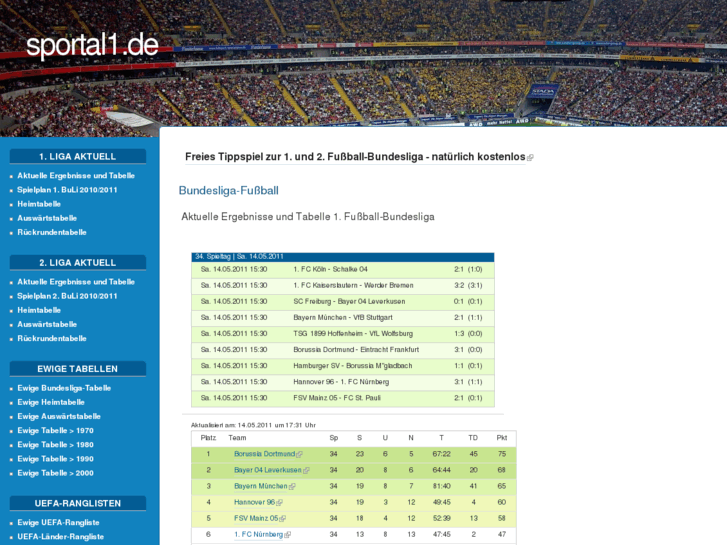Open 1. Liga Rückrundentabelle link
This screenshot has height=545, width=727.
pyautogui.click(x=52, y=232)
